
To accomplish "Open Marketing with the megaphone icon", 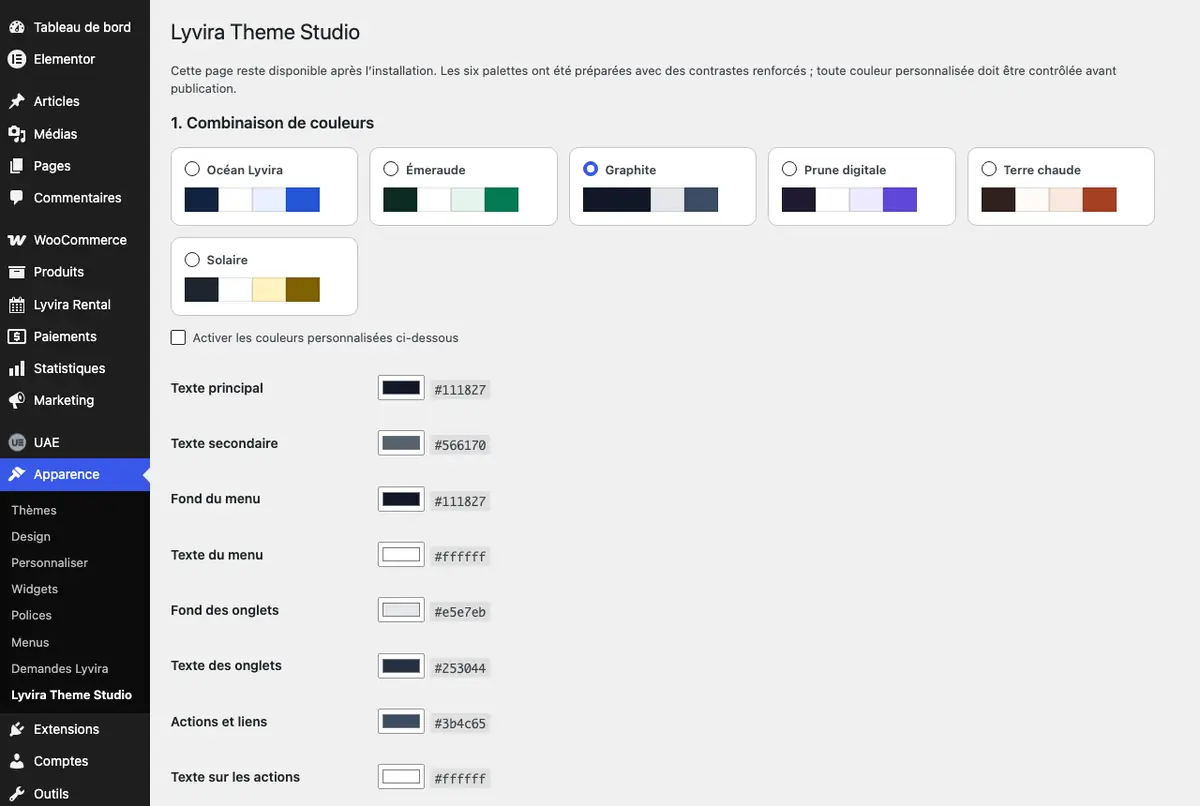I will [17, 401].
